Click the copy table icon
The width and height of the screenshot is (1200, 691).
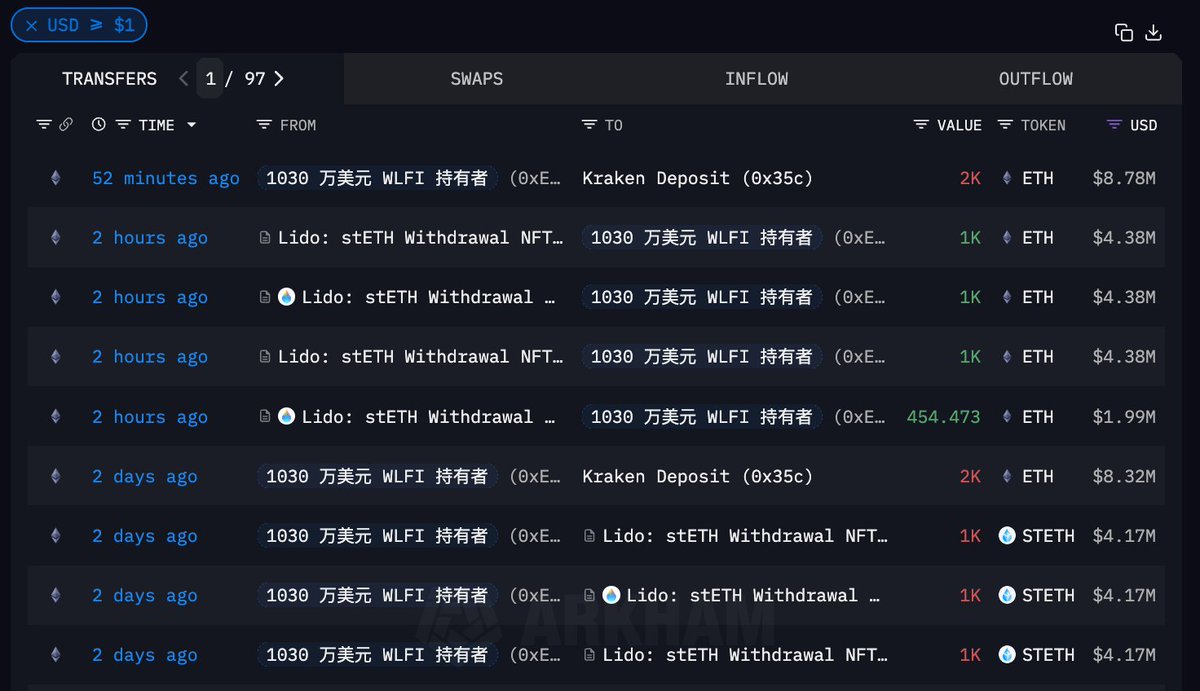[1124, 32]
